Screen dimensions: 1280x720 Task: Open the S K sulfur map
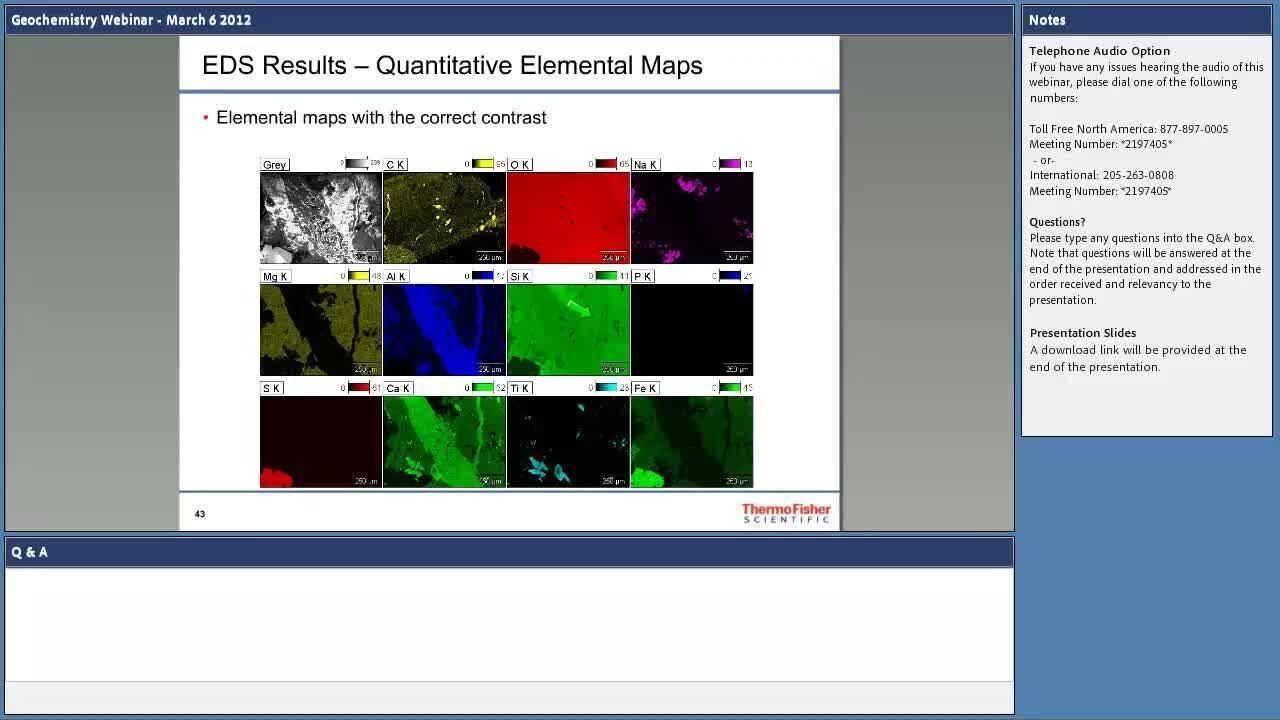click(x=321, y=442)
